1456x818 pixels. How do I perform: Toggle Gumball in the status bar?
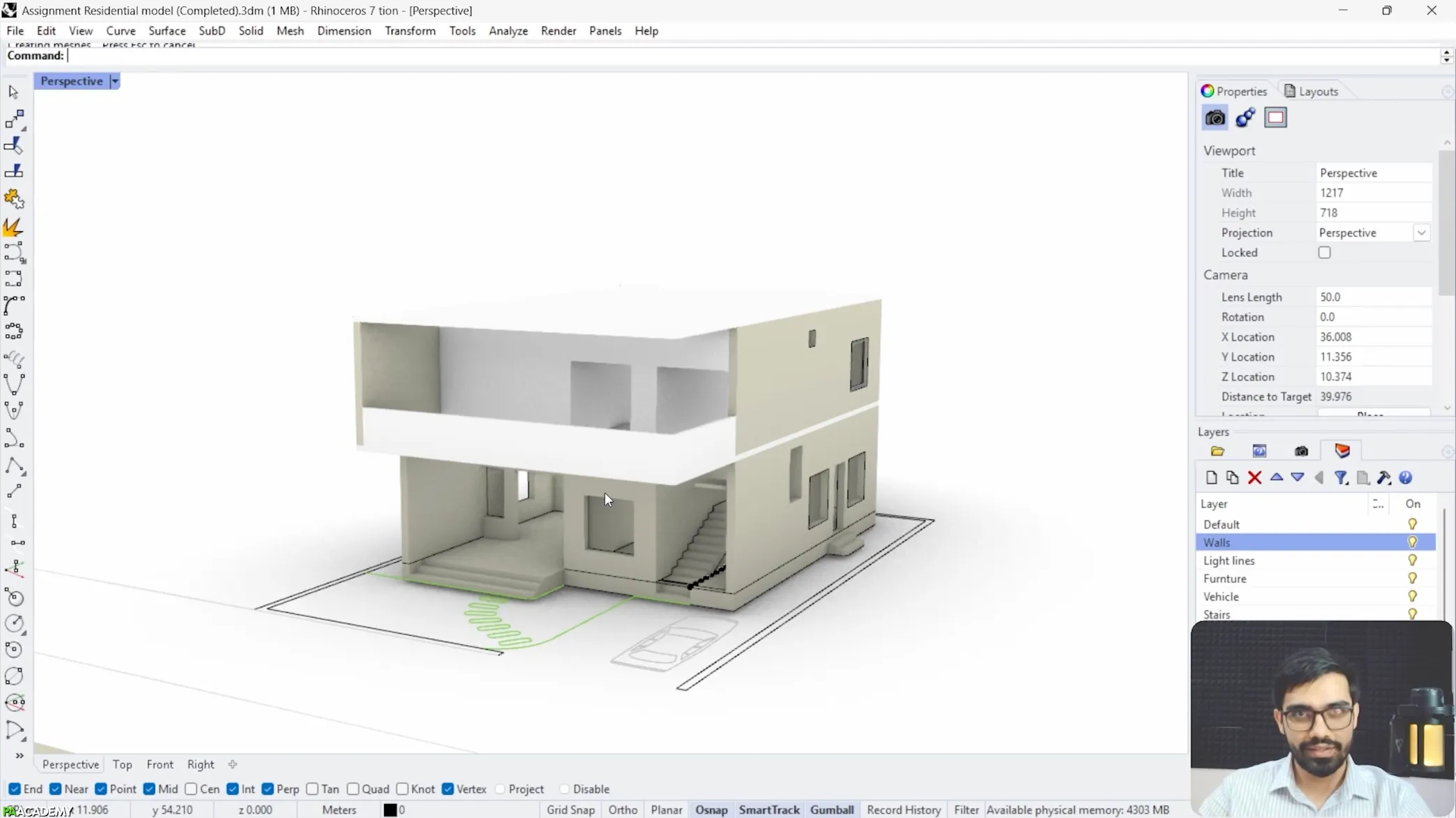coord(831,810)
